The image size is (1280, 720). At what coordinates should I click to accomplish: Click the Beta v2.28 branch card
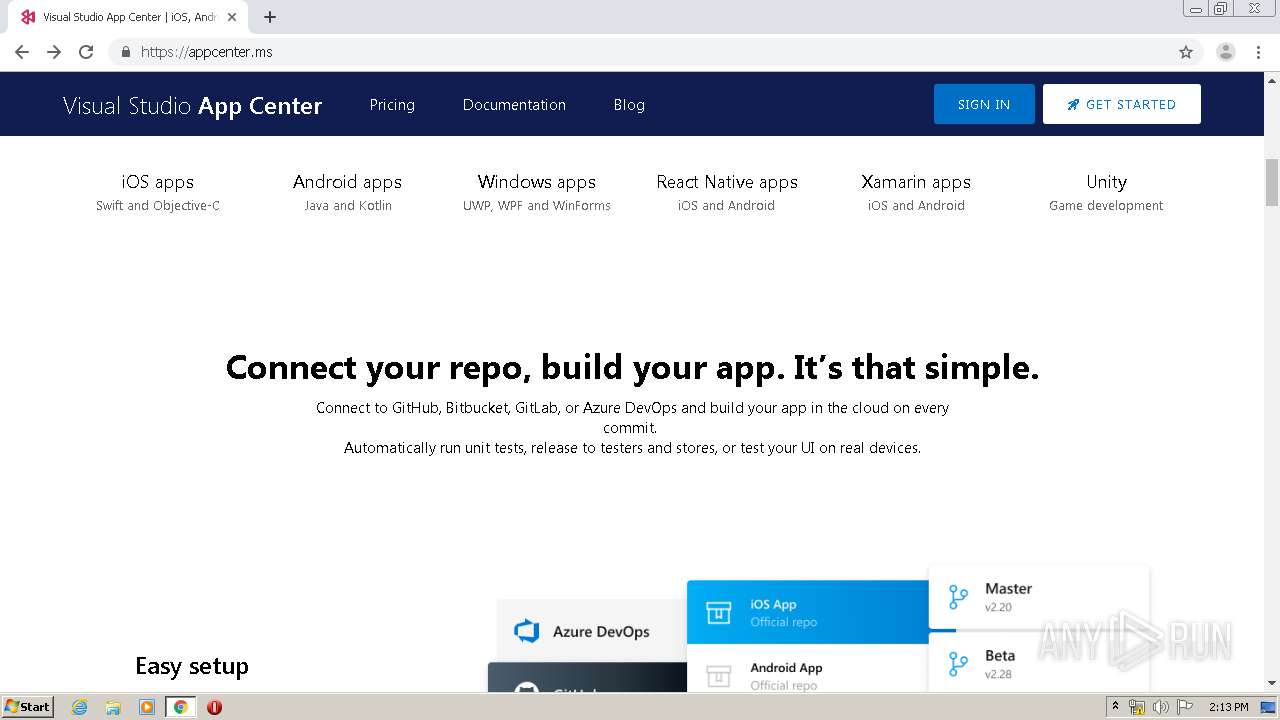tap(1039, 662)
